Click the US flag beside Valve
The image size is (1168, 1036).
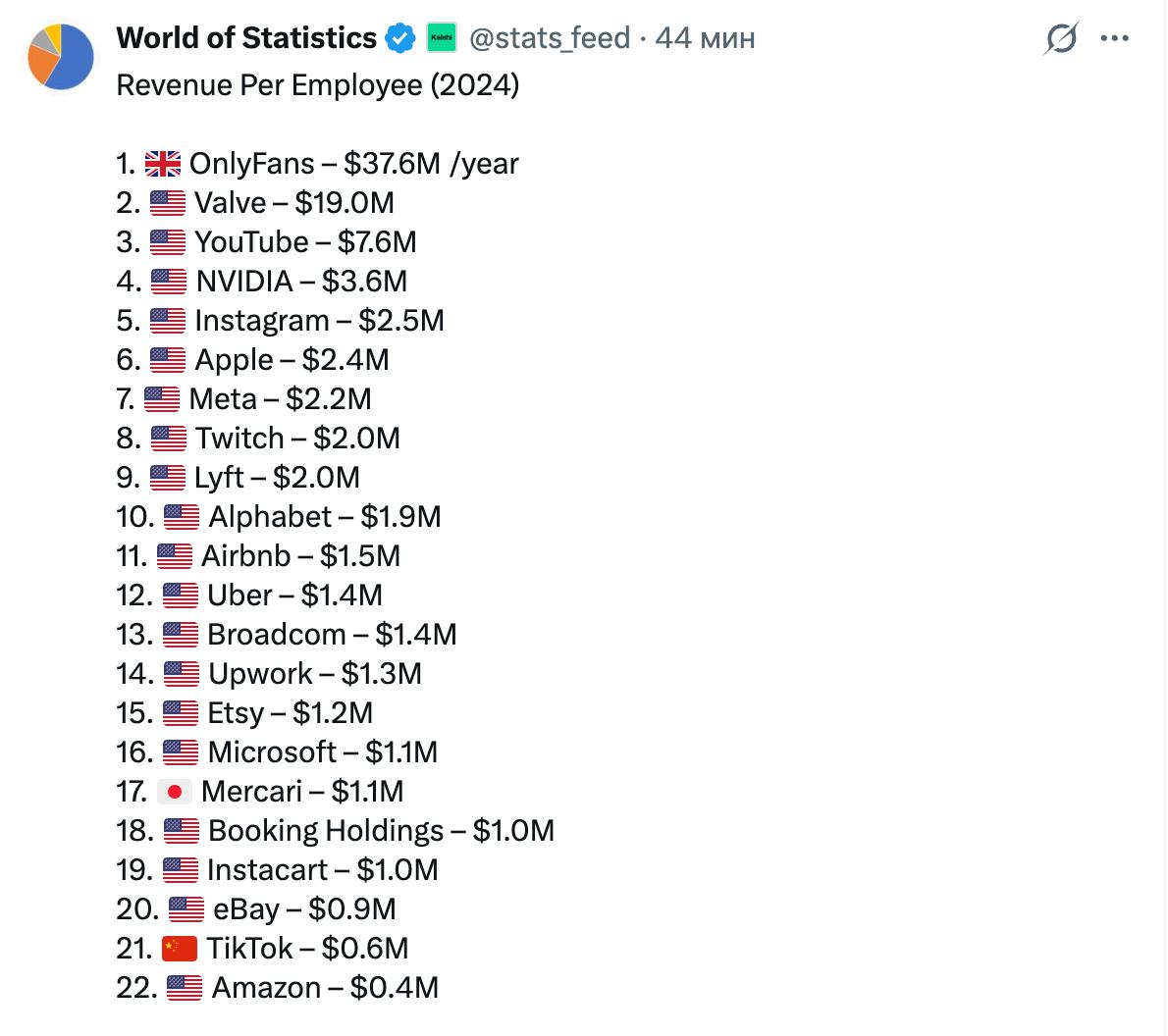tap(168, 203)
